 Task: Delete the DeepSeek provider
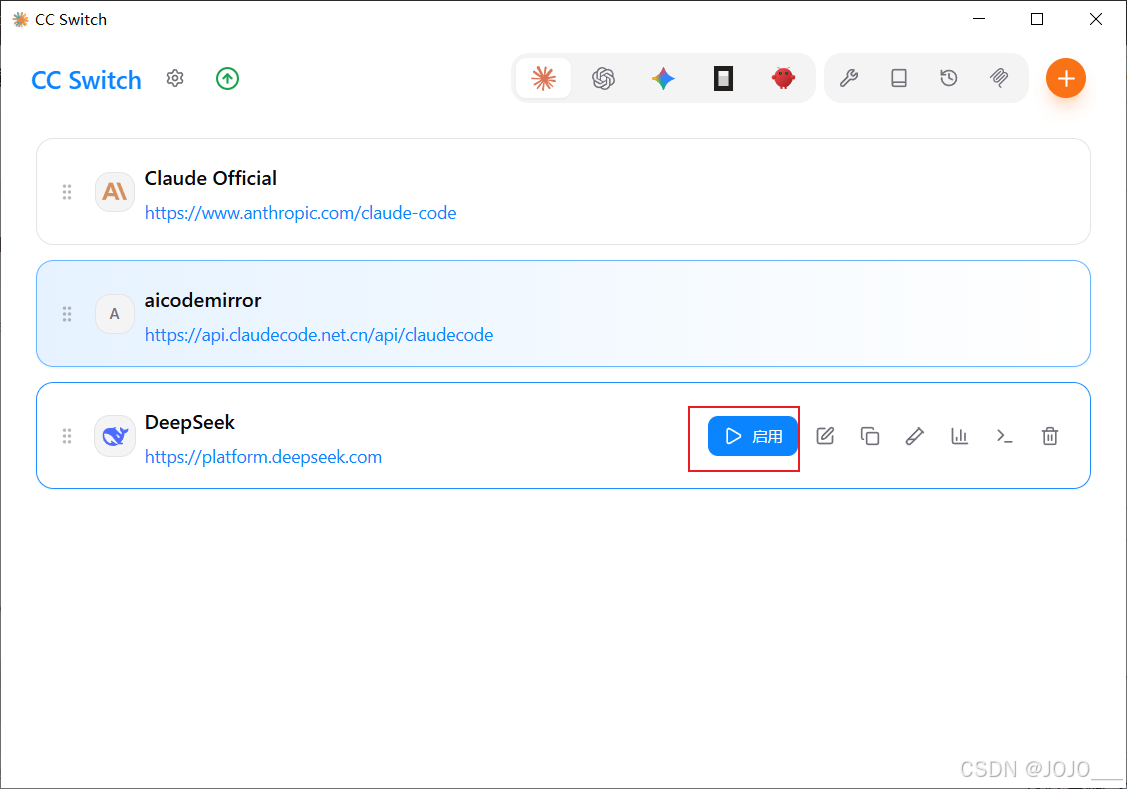[x=1049, y=436]
